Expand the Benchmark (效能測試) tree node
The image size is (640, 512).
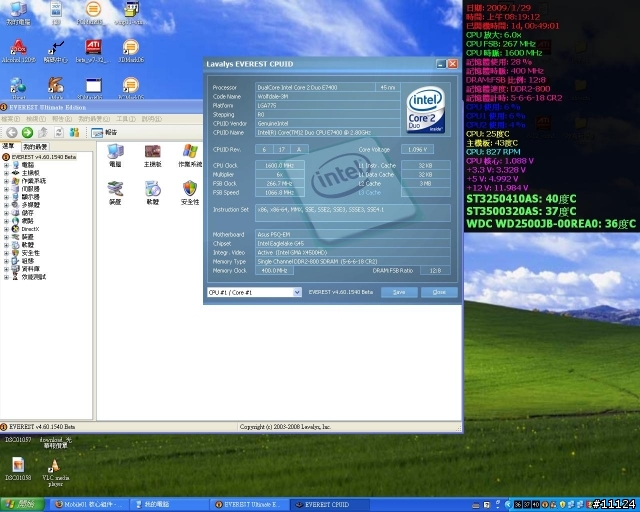(x=6, y=277)
